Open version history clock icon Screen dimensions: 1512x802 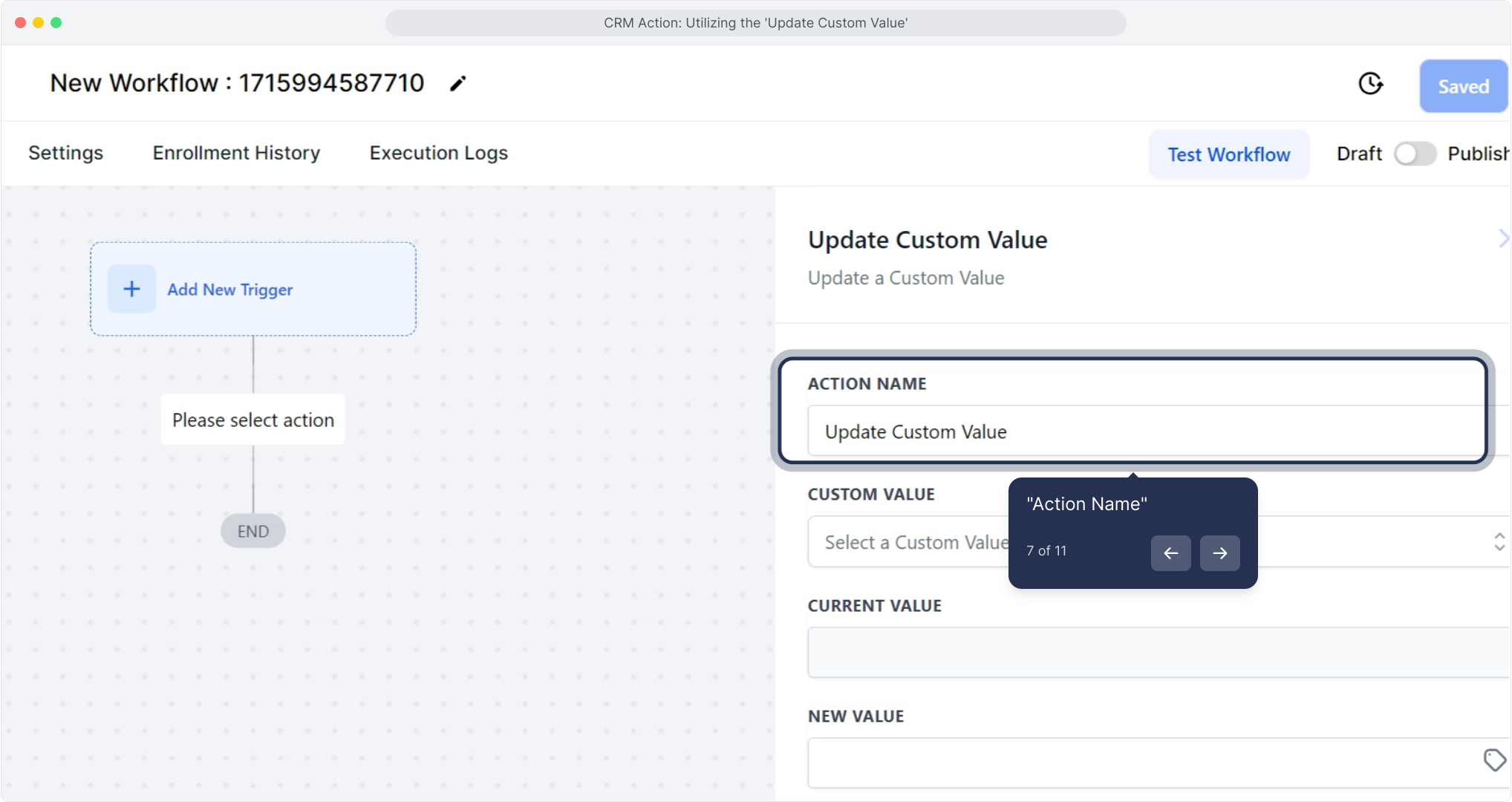tap(1370, 84)
